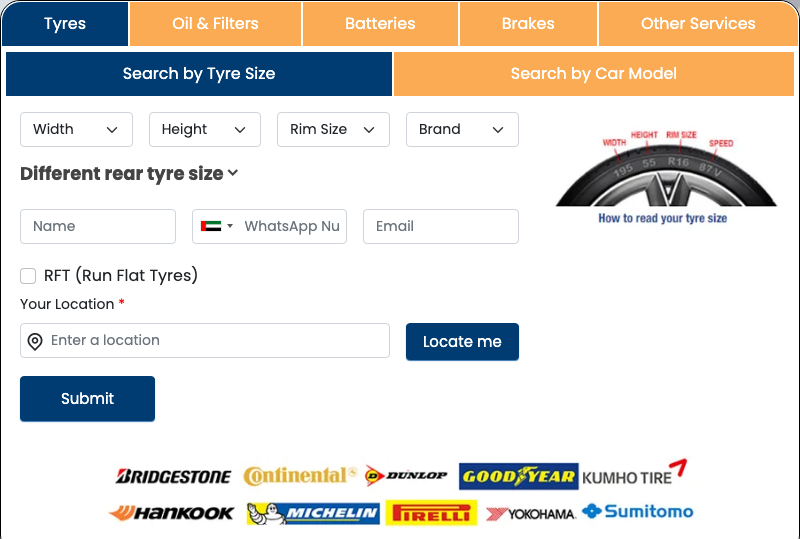The height and width of the screenshot is (539, 800).
Task: Click the Bridgestone brand logo
Action: (173, 476)
